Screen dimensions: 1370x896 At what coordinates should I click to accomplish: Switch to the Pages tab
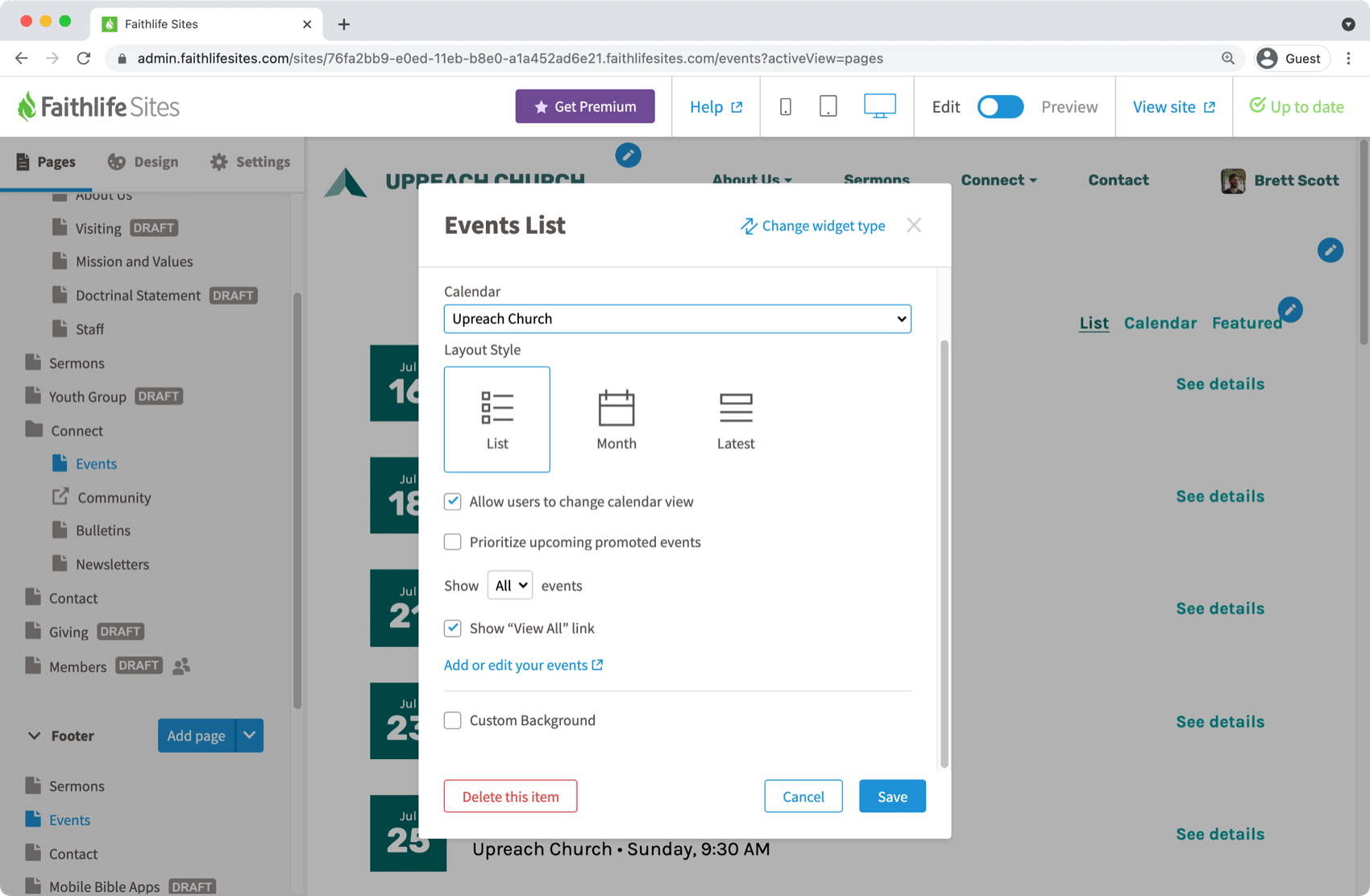(x=46, y=162)
